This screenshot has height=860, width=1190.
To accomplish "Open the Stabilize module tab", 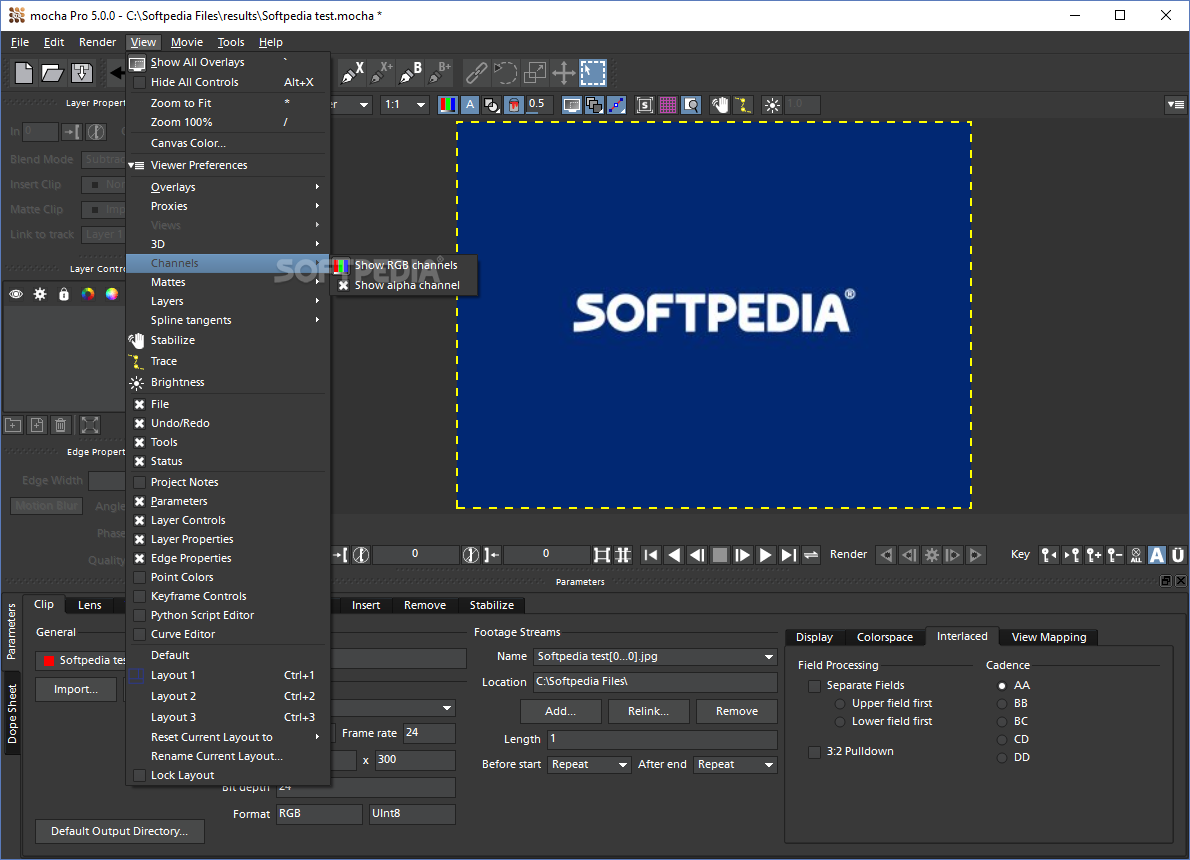I will (491, 605).
